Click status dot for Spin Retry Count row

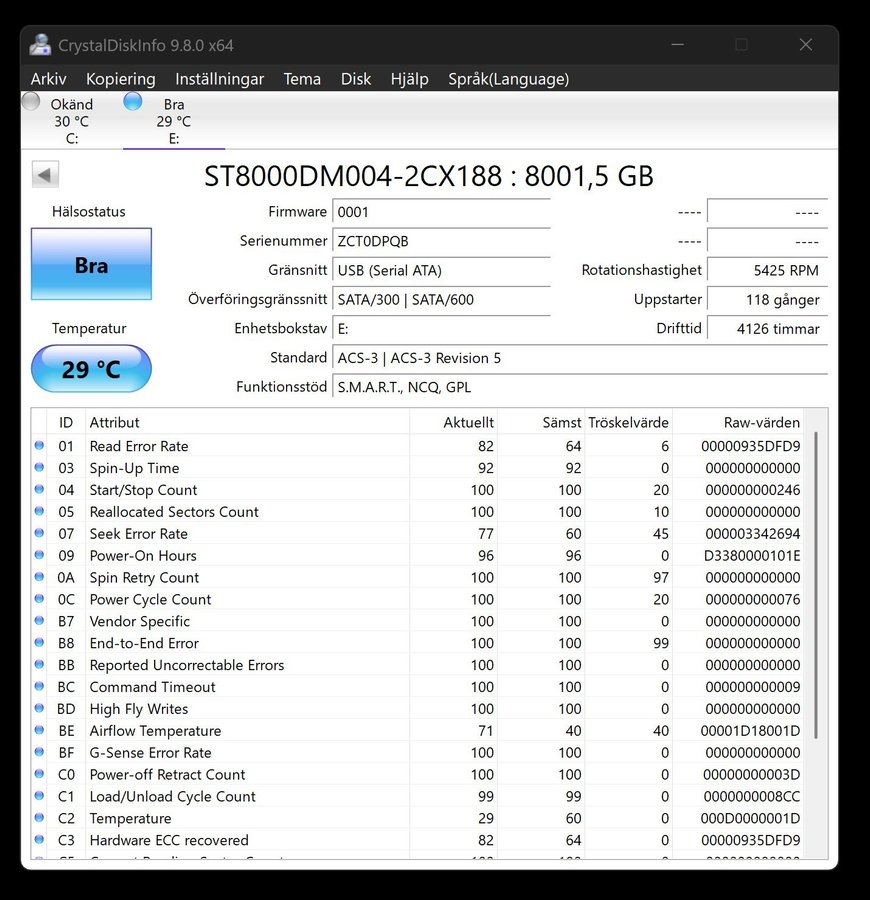(x=39, y=577)
